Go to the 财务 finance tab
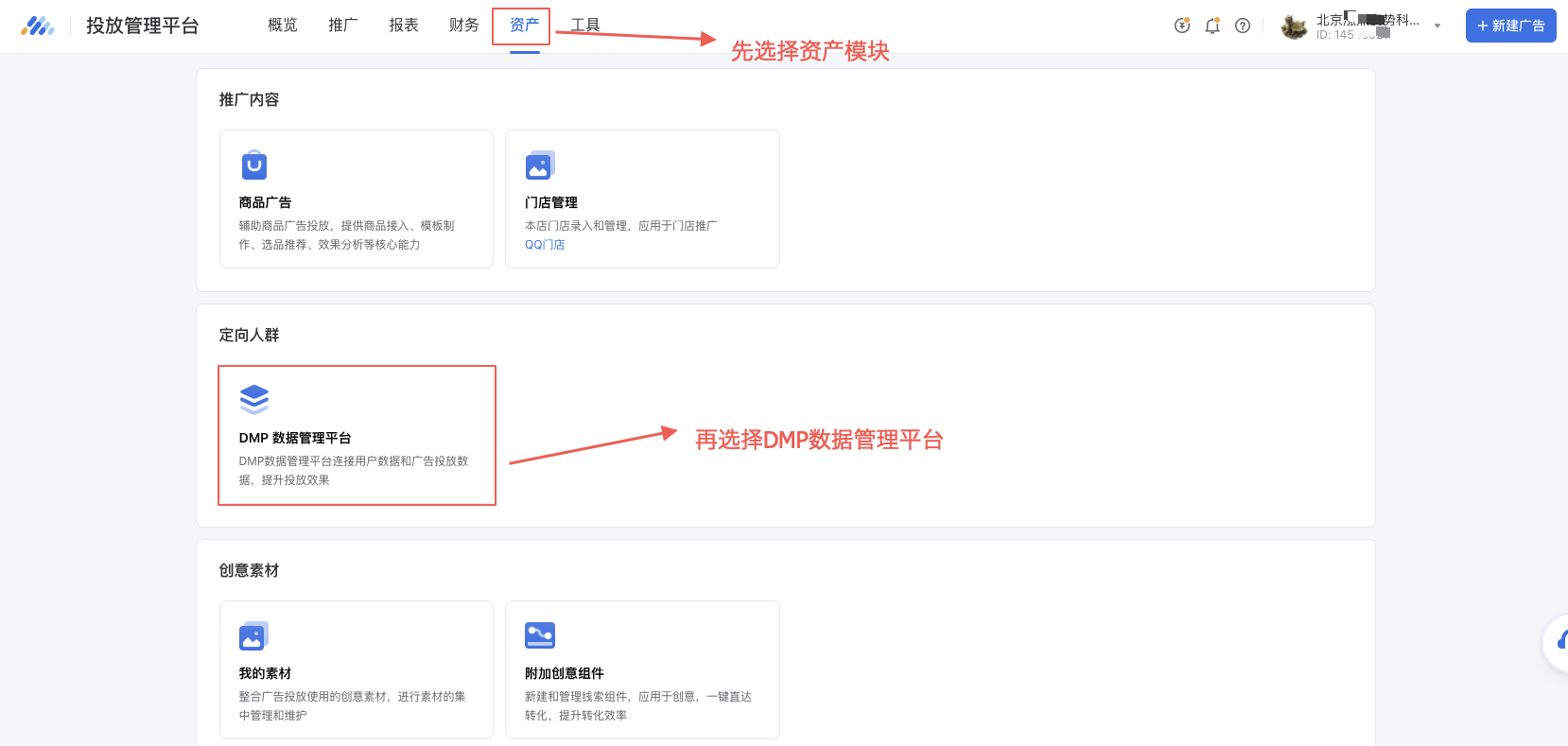The height and width of the screenshot is (746, 1568). (x=464, y=26)
